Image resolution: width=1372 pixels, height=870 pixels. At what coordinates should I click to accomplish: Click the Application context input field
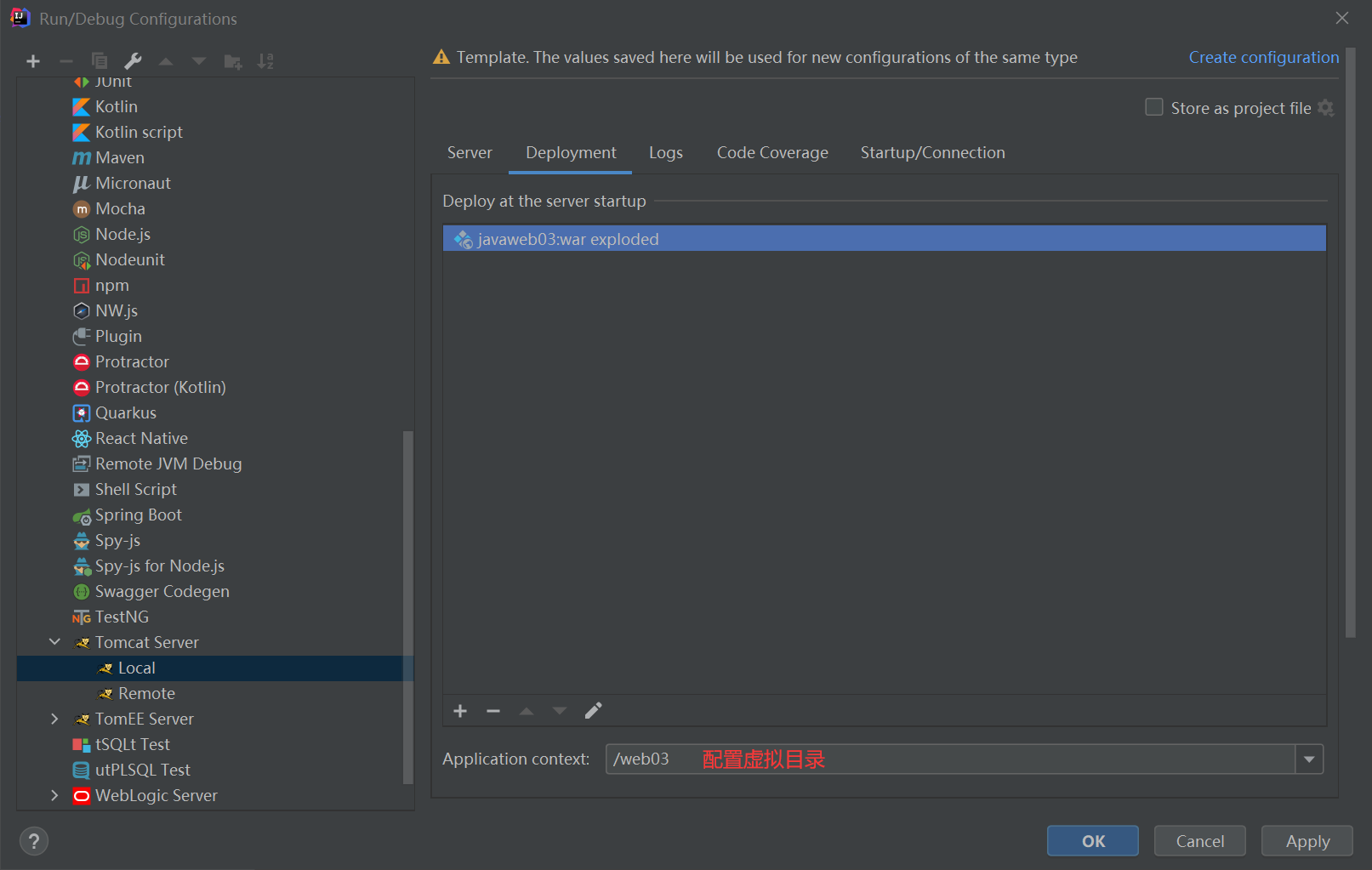[950, 759]
